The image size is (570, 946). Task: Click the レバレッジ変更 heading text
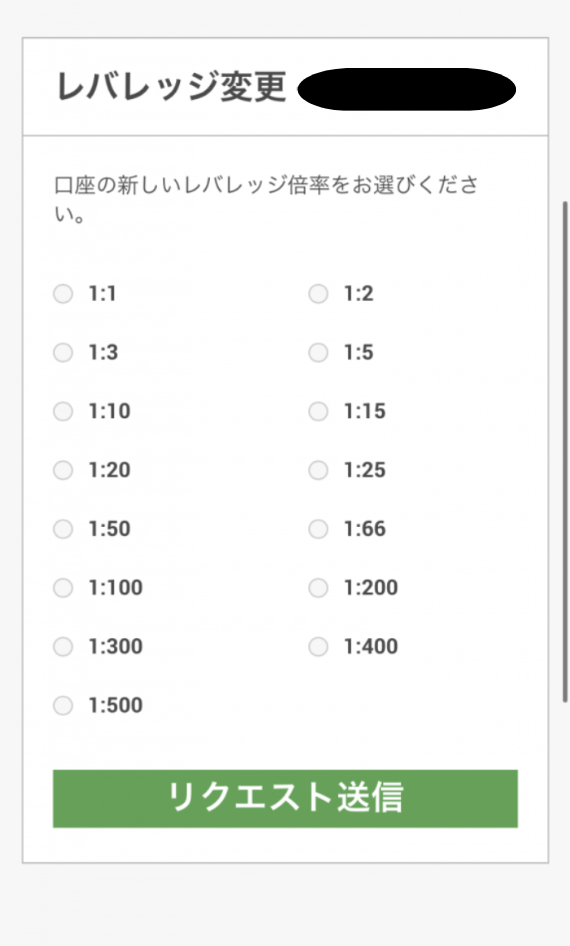click(x=171, y=87)
